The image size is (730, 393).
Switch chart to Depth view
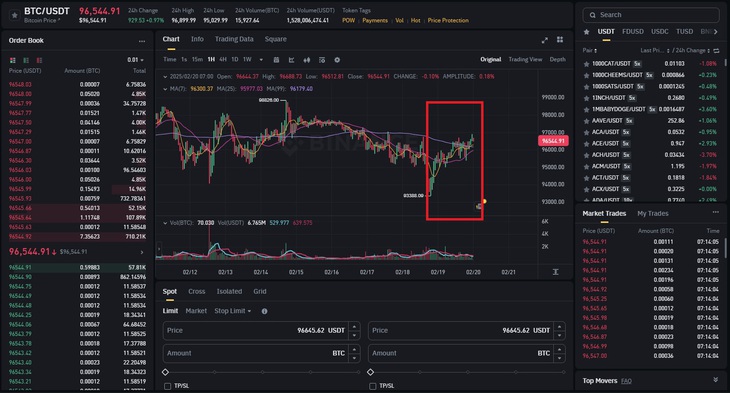(557, 60)
